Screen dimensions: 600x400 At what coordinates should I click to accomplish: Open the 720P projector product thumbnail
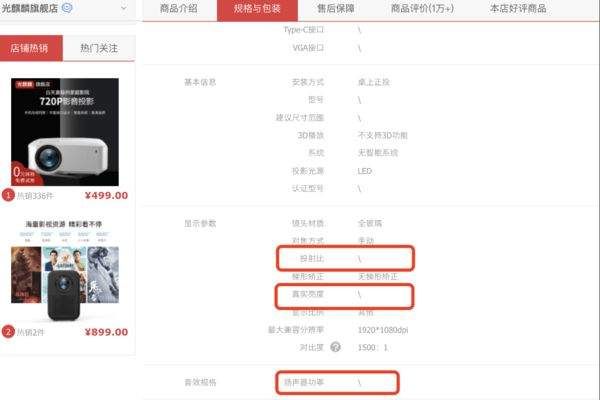pos(65,132)
